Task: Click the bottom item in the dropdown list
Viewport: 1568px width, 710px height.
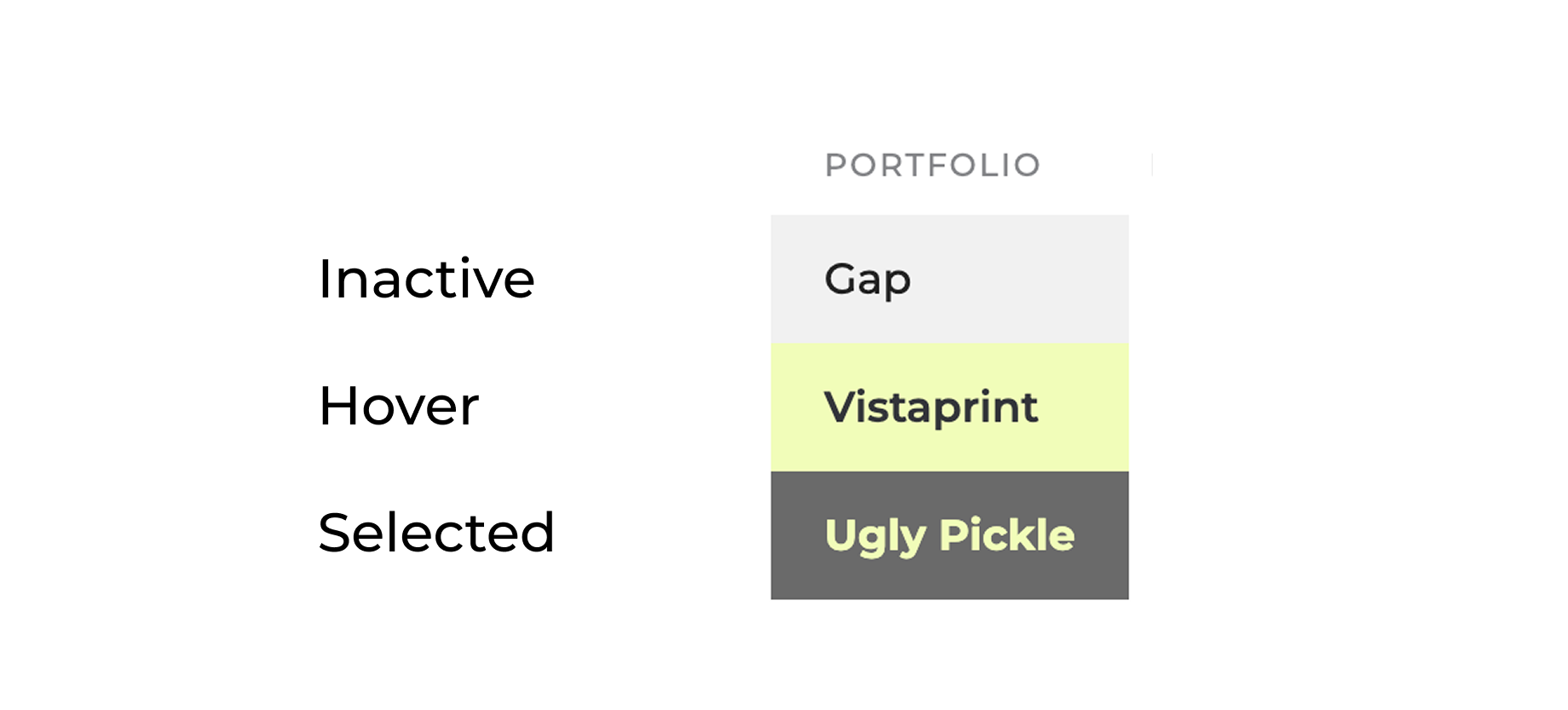Action: coord(948,535)
